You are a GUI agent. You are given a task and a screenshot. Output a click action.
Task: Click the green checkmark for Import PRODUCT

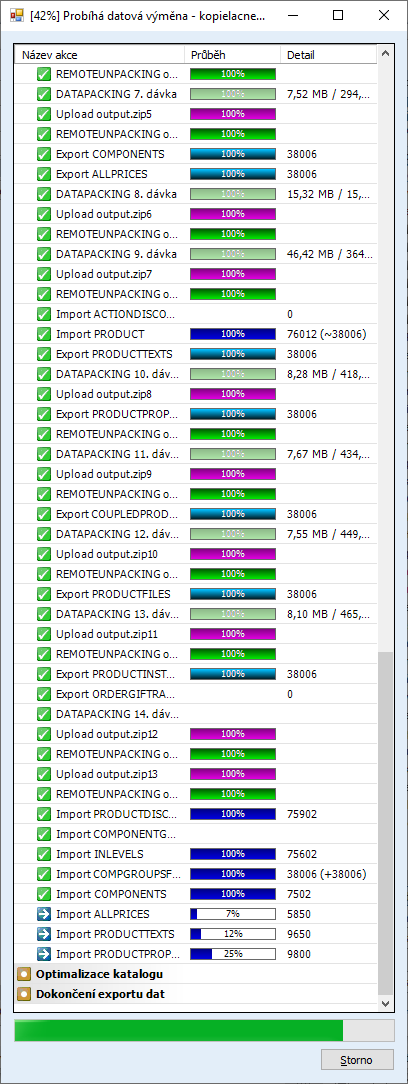click(x=44, y=334)
